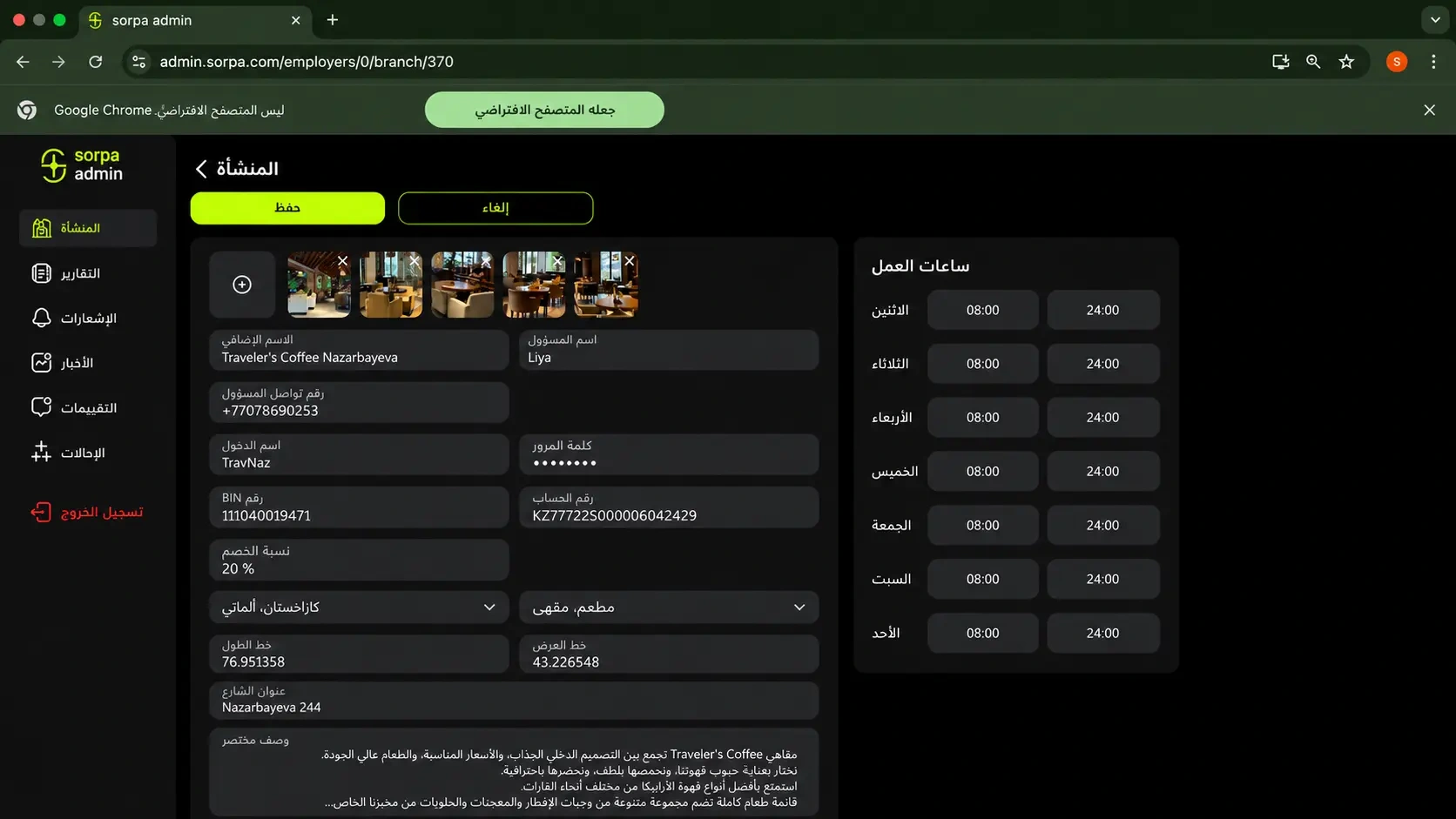Open الإحالات referrals in sidebar
Image resolution: width=1456 pixels, height=819 pixels.
(68, 453)
